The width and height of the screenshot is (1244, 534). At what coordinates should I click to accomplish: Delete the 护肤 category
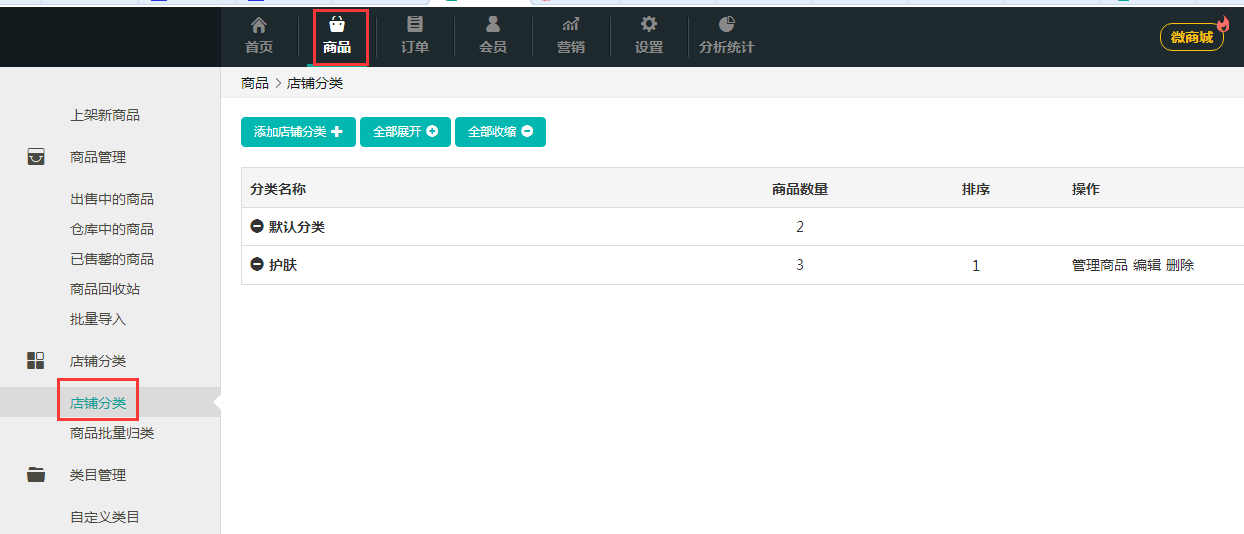pyautogui.click(x=1180, y=265)
